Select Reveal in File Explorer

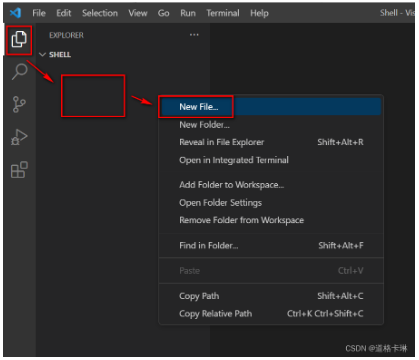(x=271, y=142)
